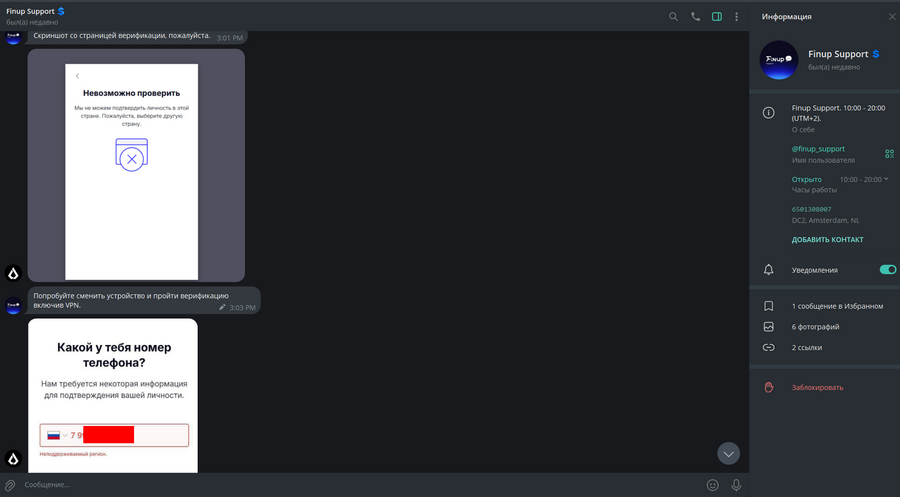Click ДОБАВИТЬ КОНТАКТ button
This screenshot has width=900, height=497.
(x=827, y=240)
